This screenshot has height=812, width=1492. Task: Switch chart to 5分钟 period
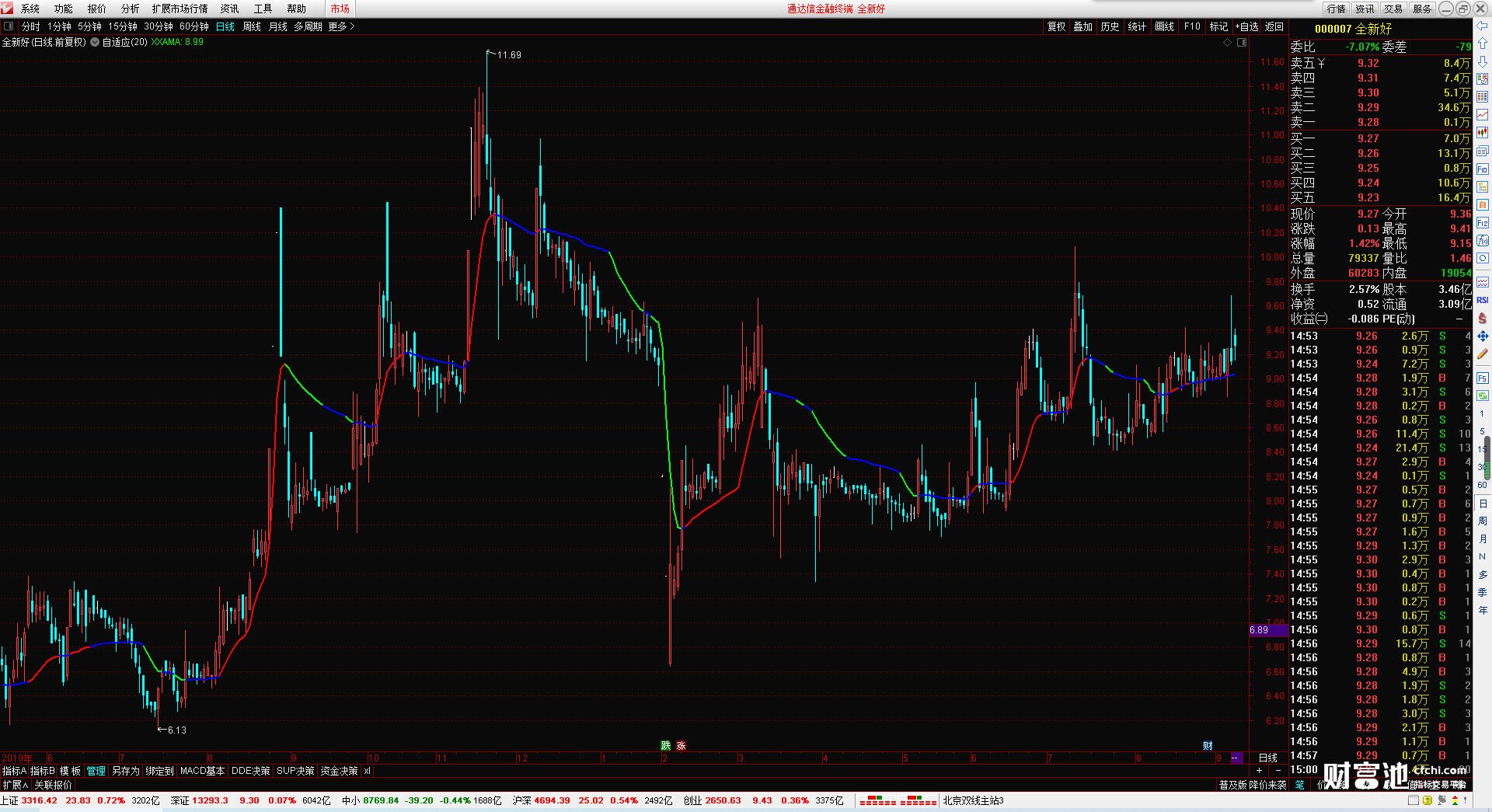pyautogui.click(x=89, y=26)
